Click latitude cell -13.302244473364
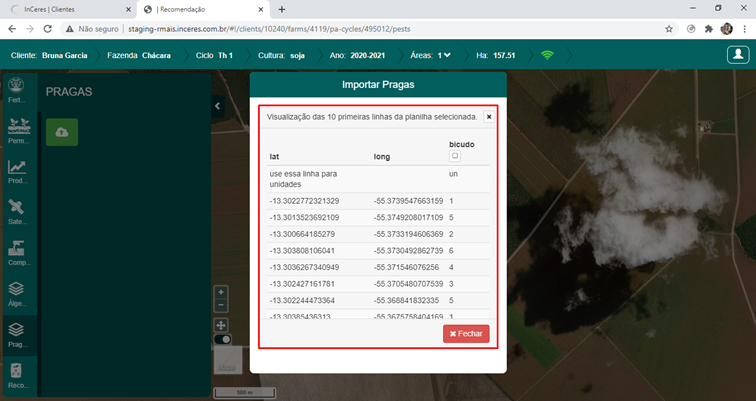 pos(302,300)
